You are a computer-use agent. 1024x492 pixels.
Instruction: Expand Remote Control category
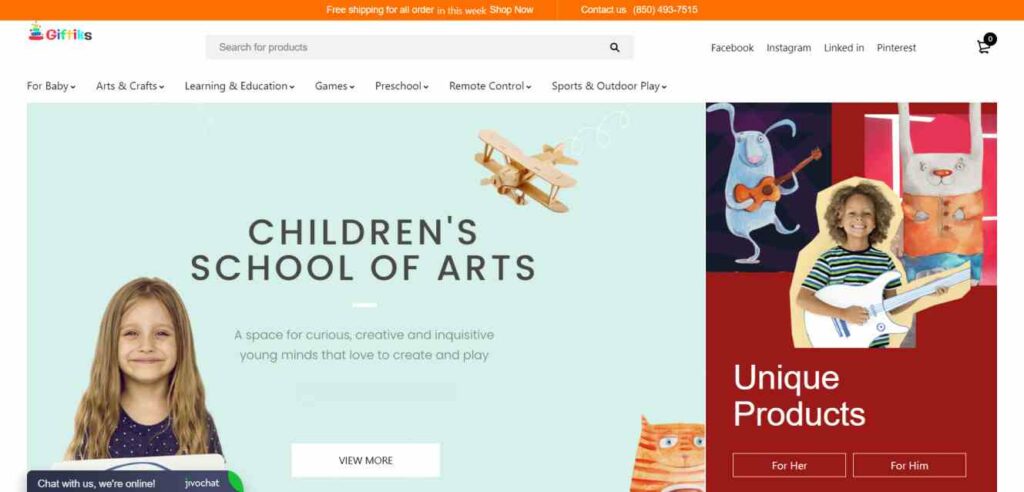pyautogui.click(x=490, y=86)
